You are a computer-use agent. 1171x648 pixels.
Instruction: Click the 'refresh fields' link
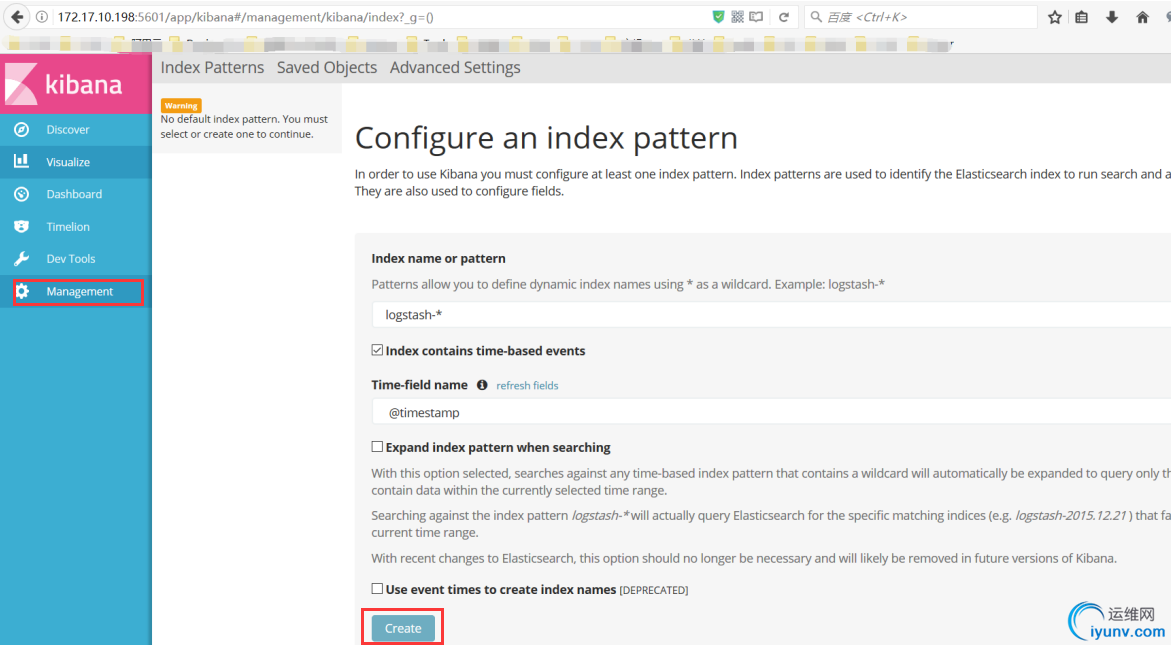527,386
